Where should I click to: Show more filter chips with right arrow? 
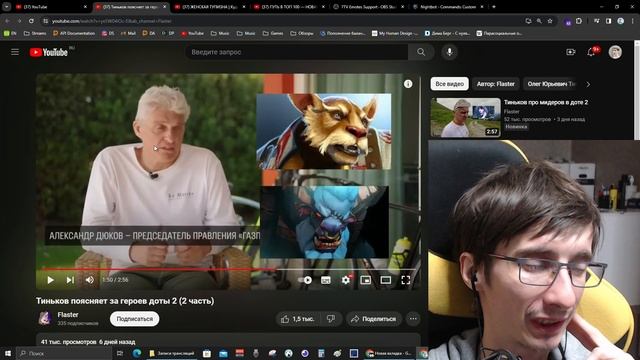click(x=588, y=84)
